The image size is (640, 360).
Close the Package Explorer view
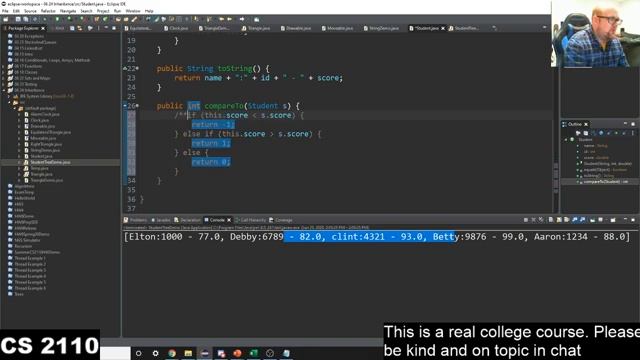pyautogui.click(x=43, y=28)
